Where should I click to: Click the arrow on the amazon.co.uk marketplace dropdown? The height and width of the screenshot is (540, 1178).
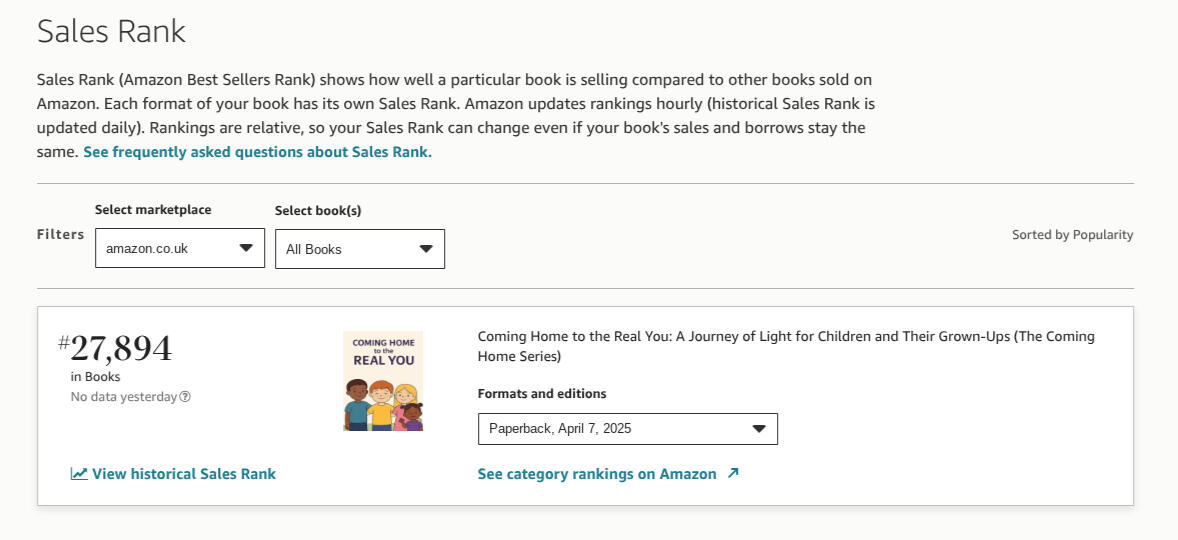pyautogui.click(x=246, y=249)
